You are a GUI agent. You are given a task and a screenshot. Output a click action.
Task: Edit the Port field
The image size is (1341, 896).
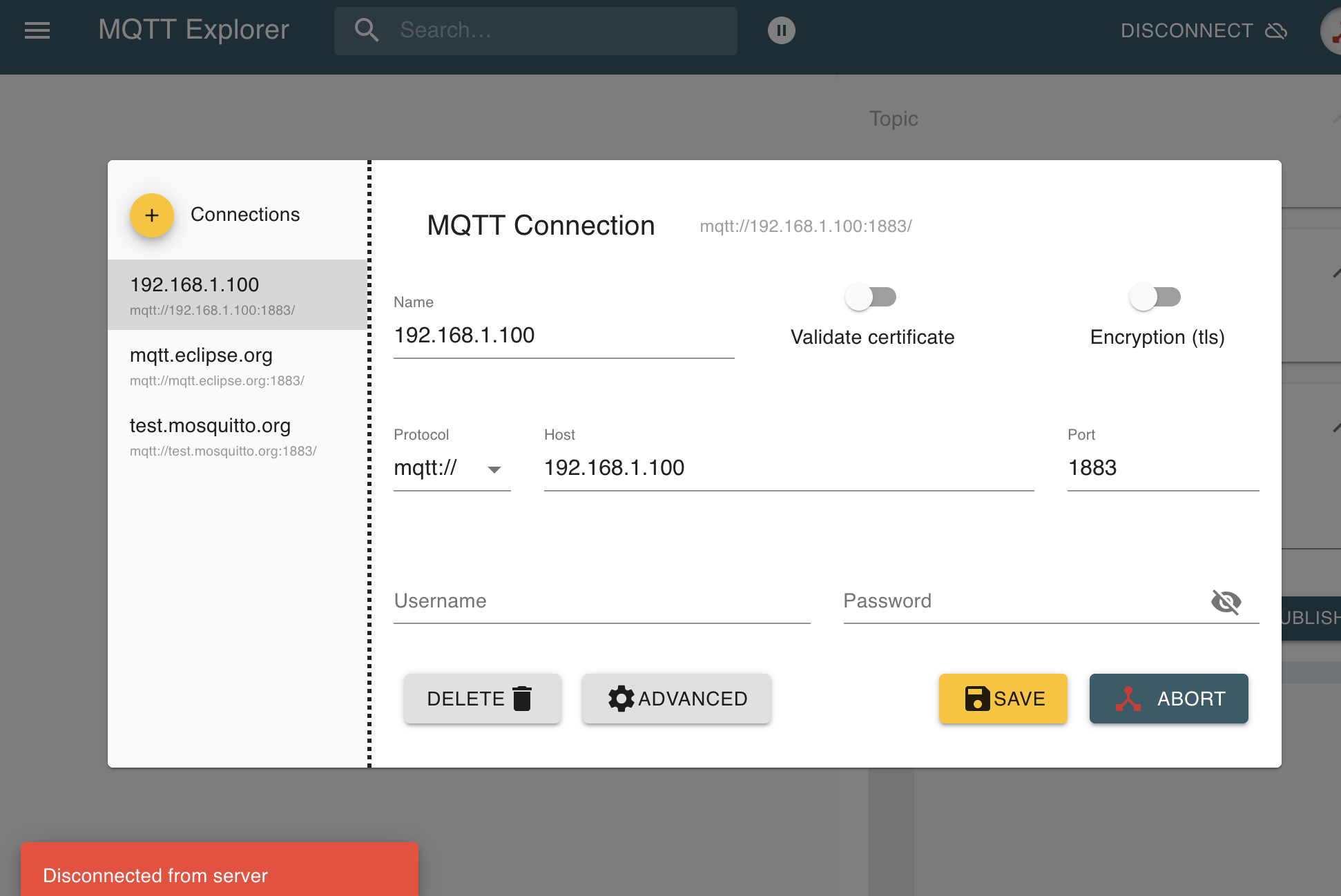click(1163, 468)
